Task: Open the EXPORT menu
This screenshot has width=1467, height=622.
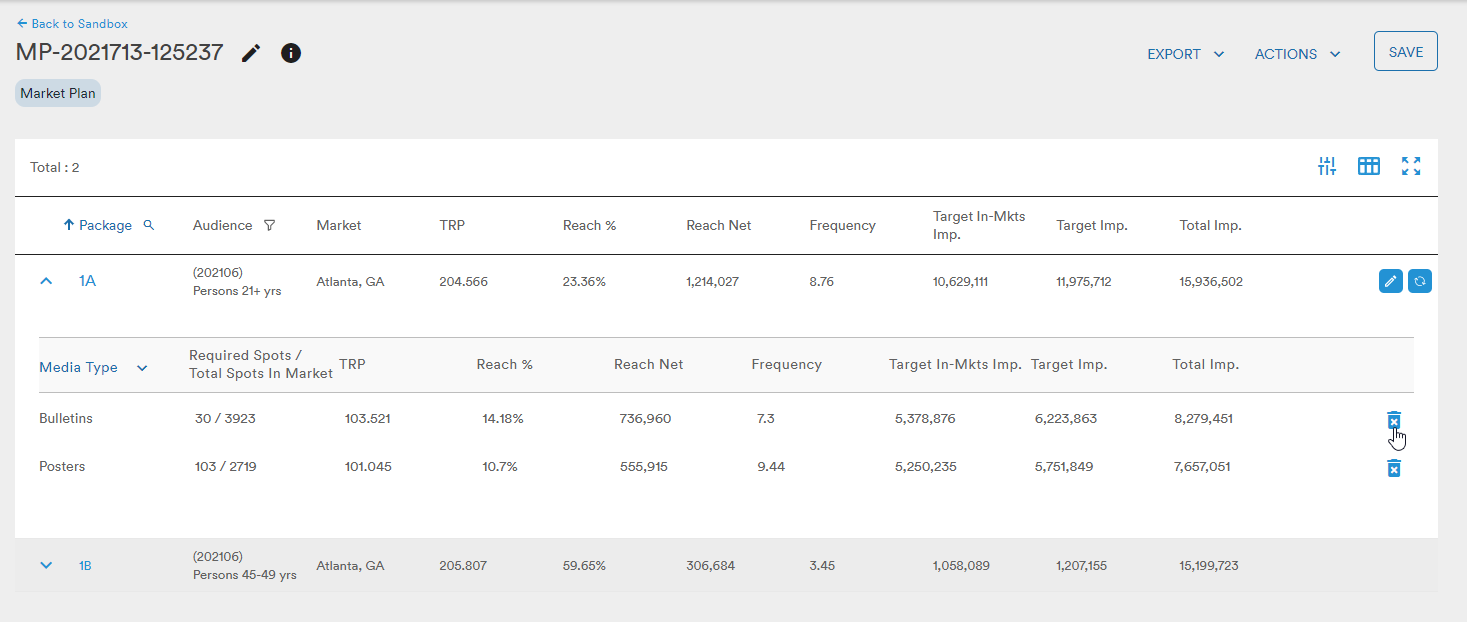Action: tap(1186, 54)
